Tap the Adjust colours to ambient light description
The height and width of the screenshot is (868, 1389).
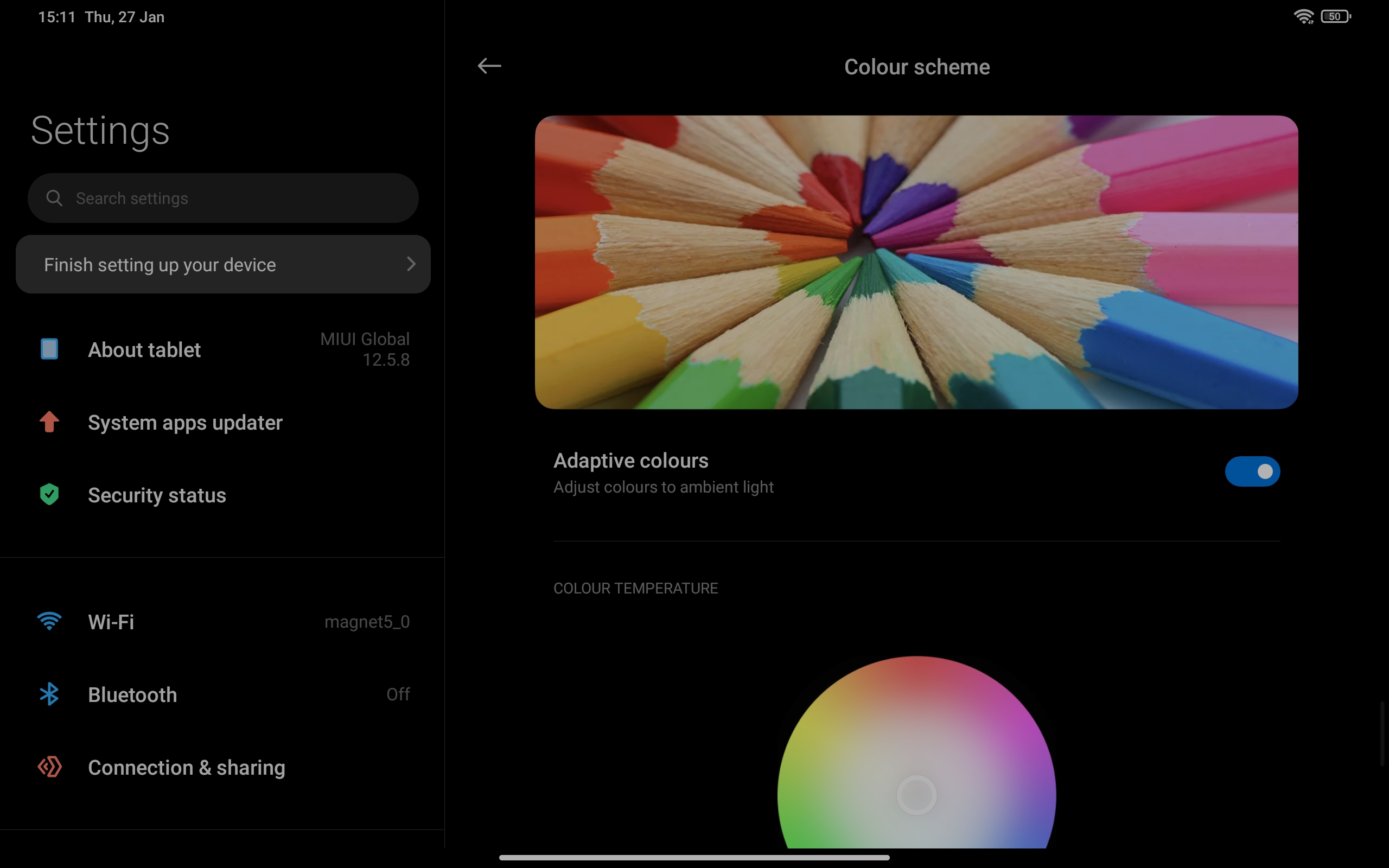(x=664, y=487)
